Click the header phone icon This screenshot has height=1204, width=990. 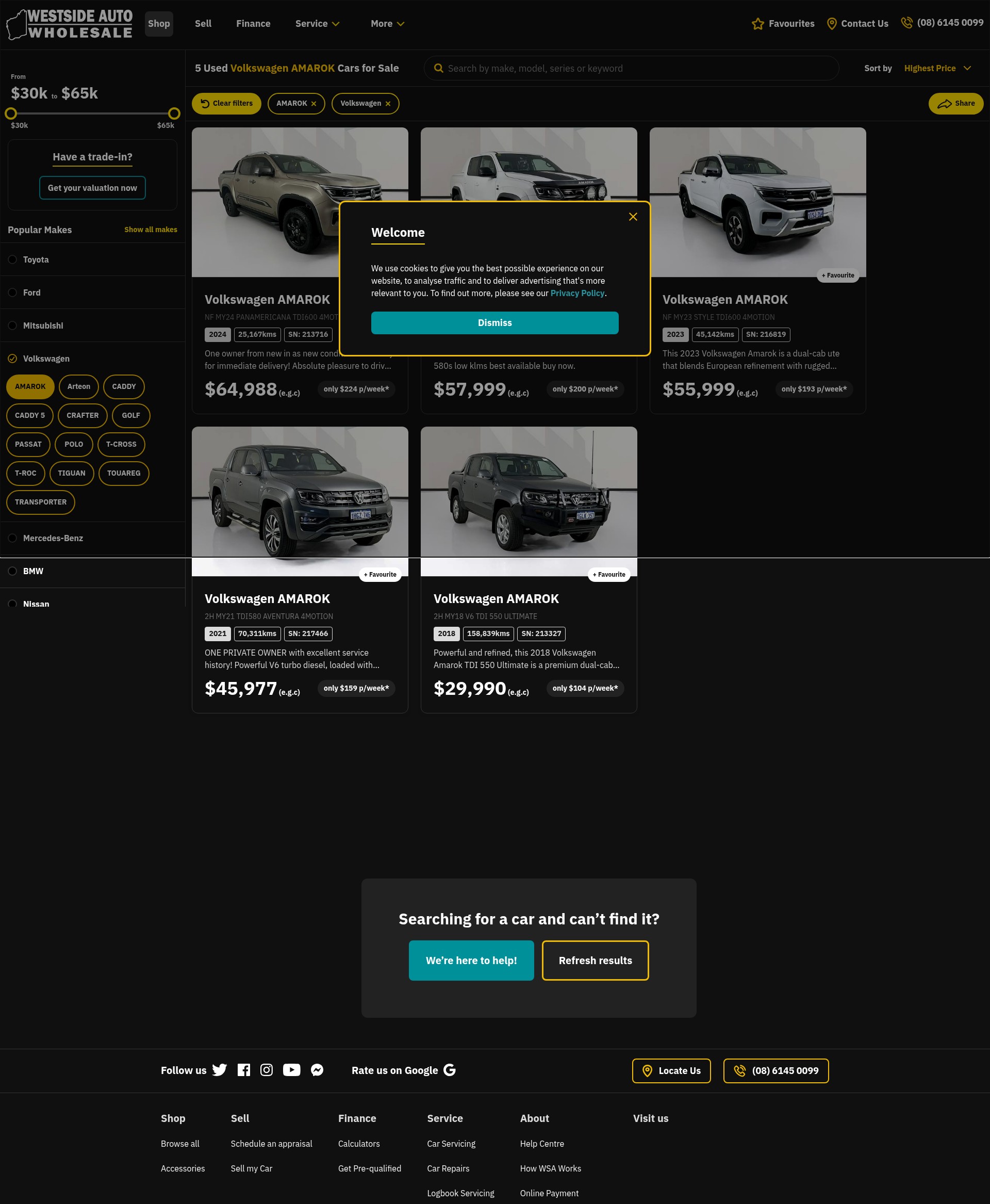[906, 23]
